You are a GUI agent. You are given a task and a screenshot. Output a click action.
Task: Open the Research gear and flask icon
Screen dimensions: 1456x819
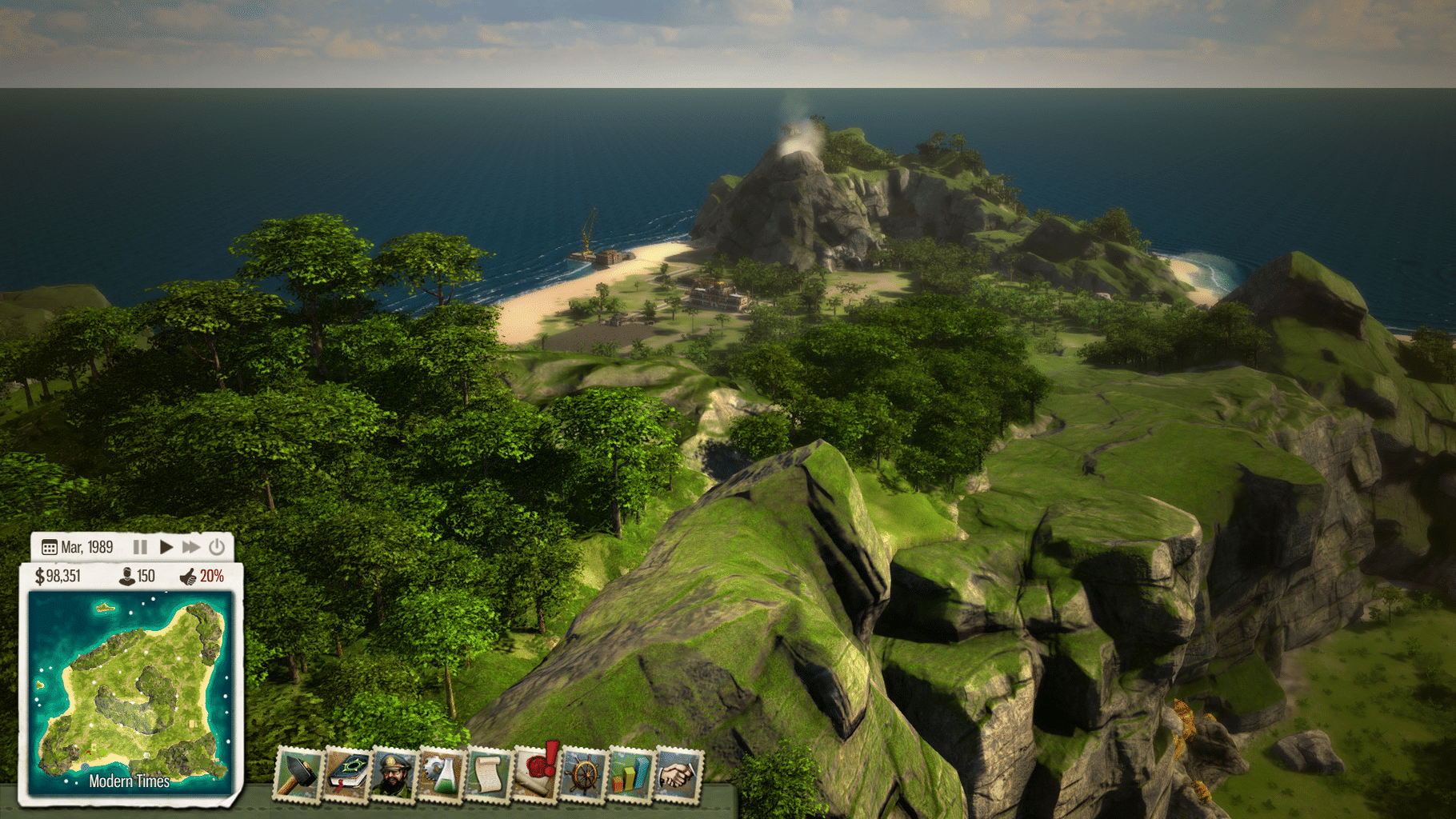pos(440,774)
